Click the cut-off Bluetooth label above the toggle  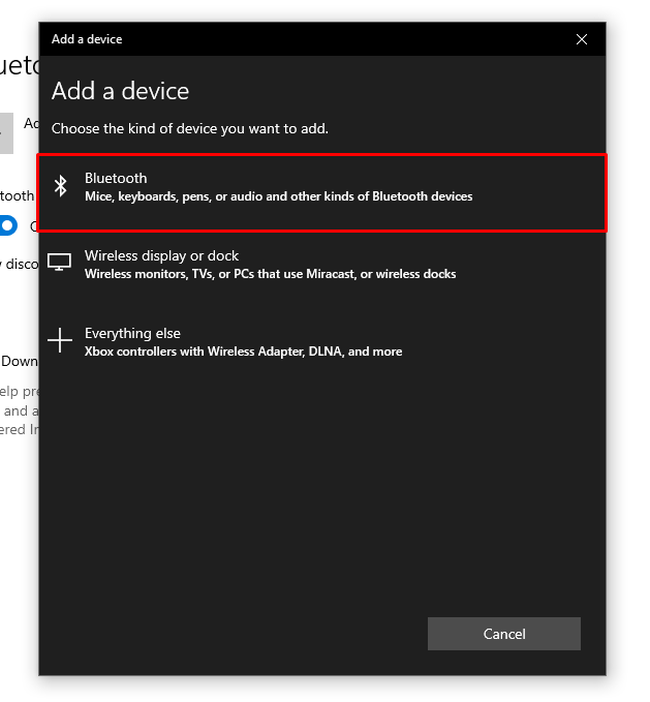tap(17, 196)
